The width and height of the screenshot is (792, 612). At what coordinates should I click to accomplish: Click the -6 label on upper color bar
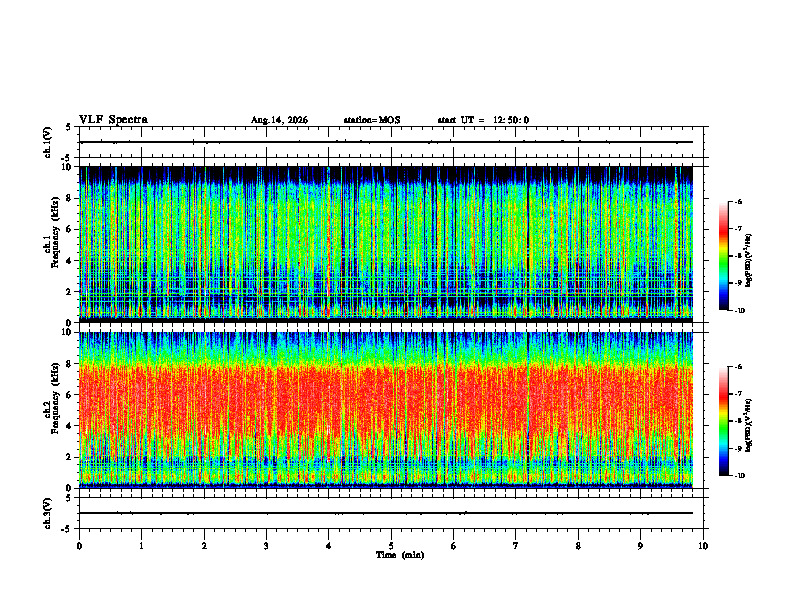click(738, 201)
